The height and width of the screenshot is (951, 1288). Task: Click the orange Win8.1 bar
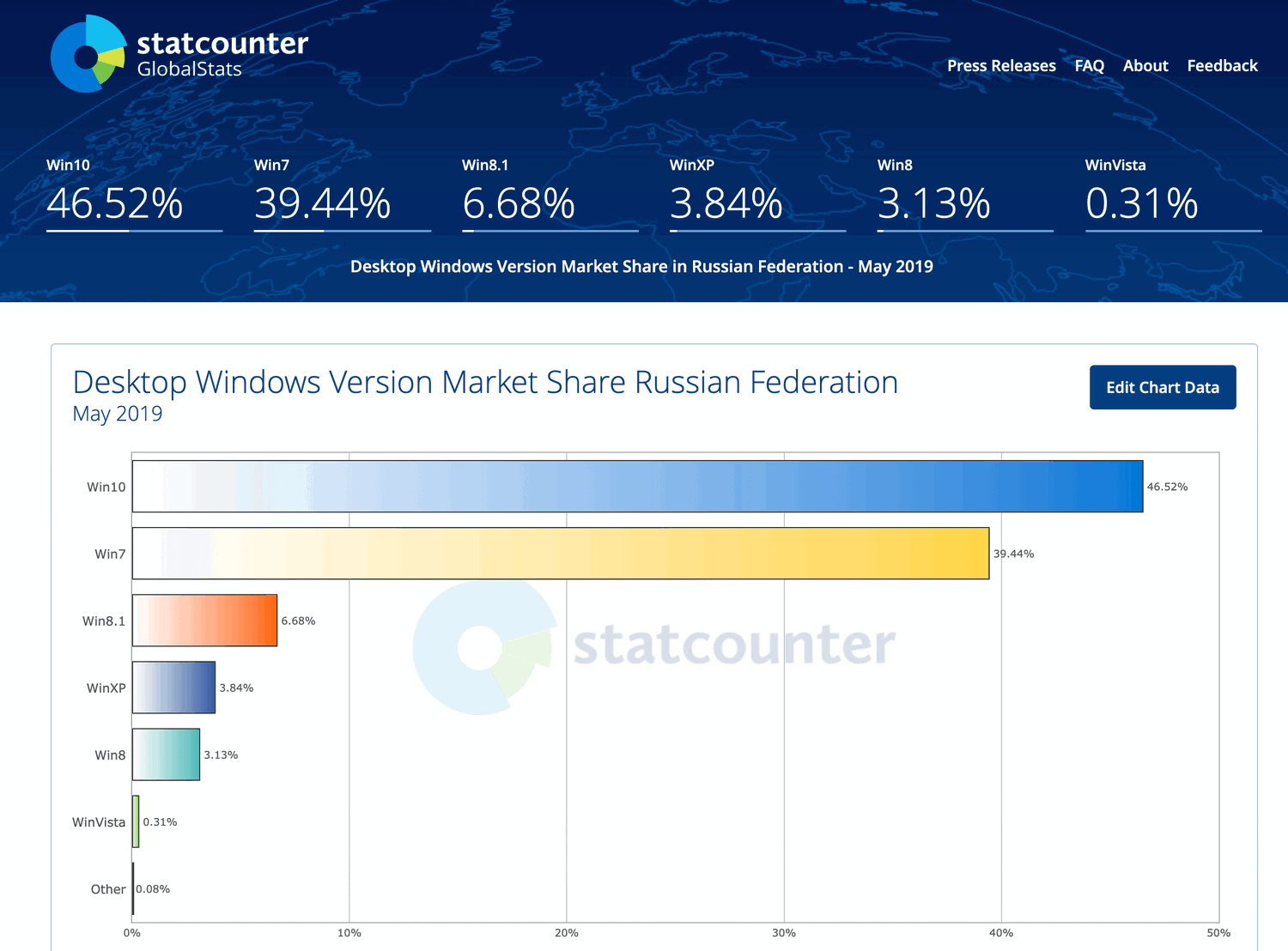click(204, 620)
